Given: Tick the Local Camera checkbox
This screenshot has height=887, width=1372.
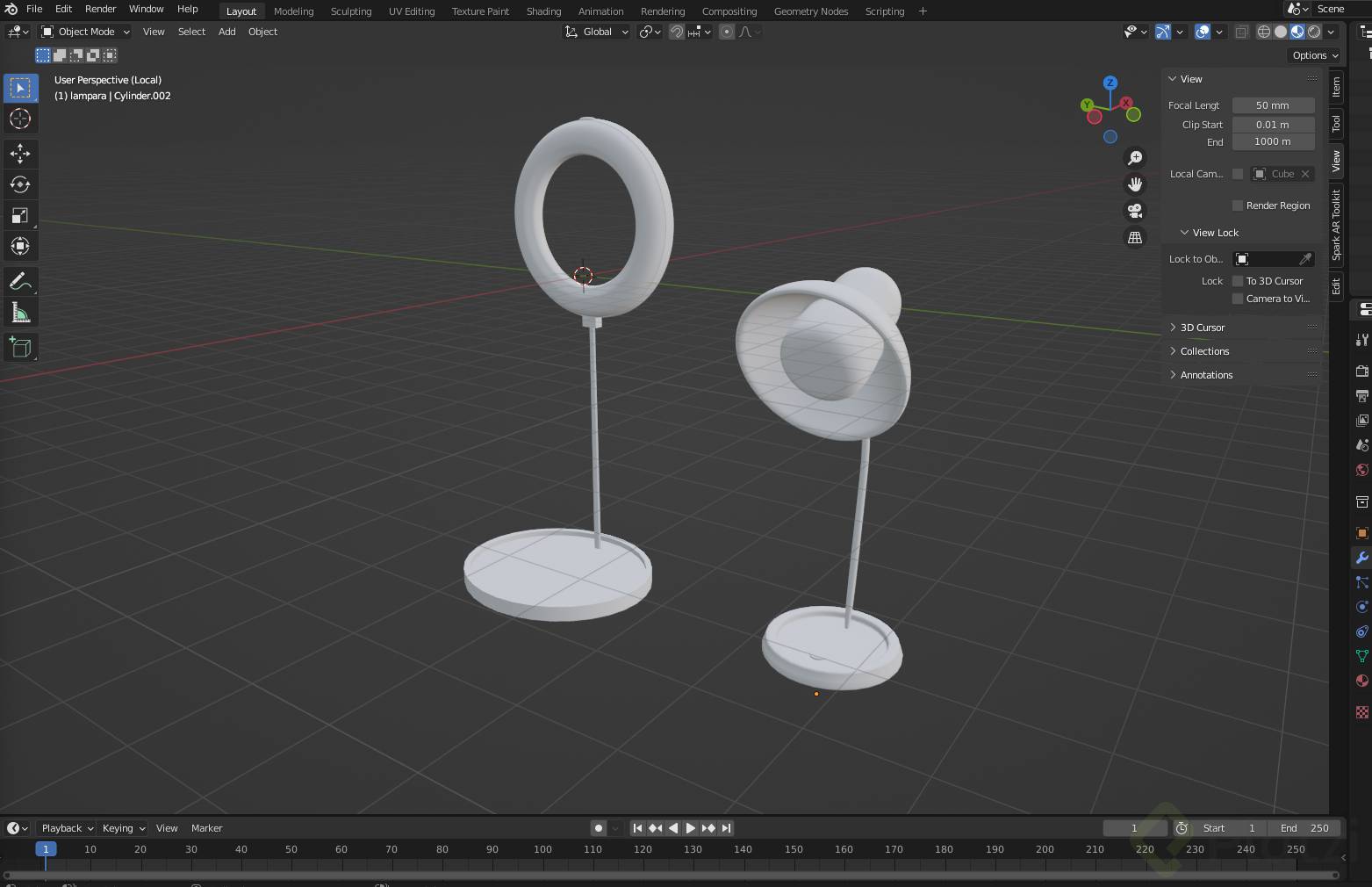Looking at the screenshot, I should point(1238,174).
